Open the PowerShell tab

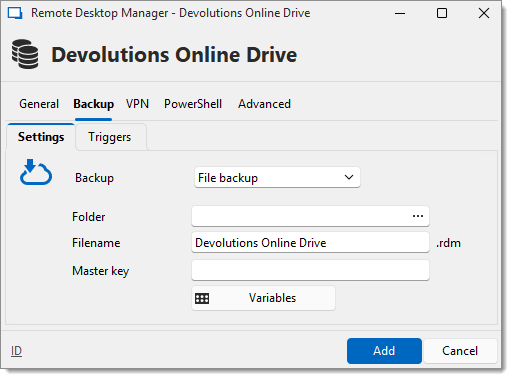coord(193,104)
